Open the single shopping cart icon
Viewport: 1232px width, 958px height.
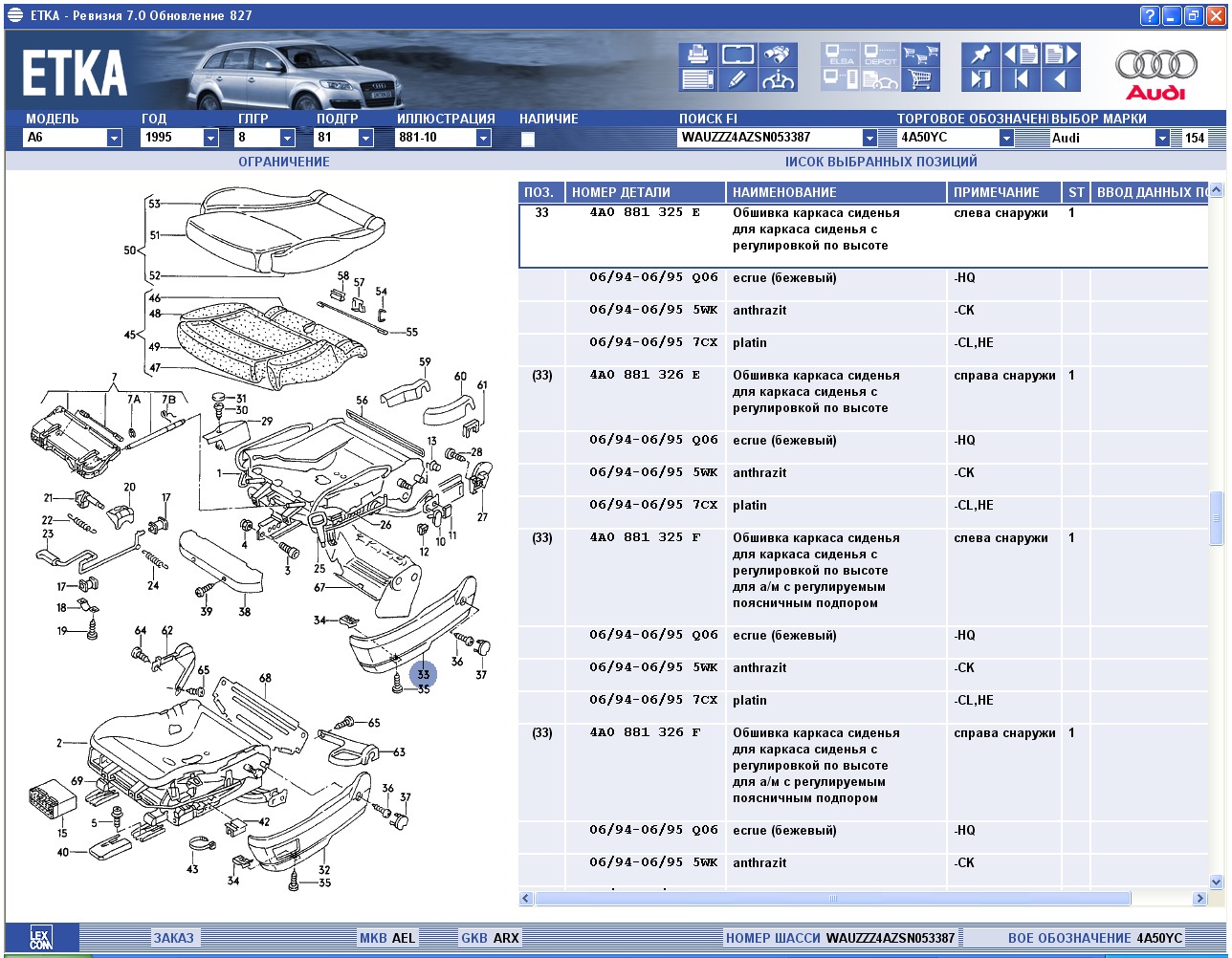click(921, 79)
